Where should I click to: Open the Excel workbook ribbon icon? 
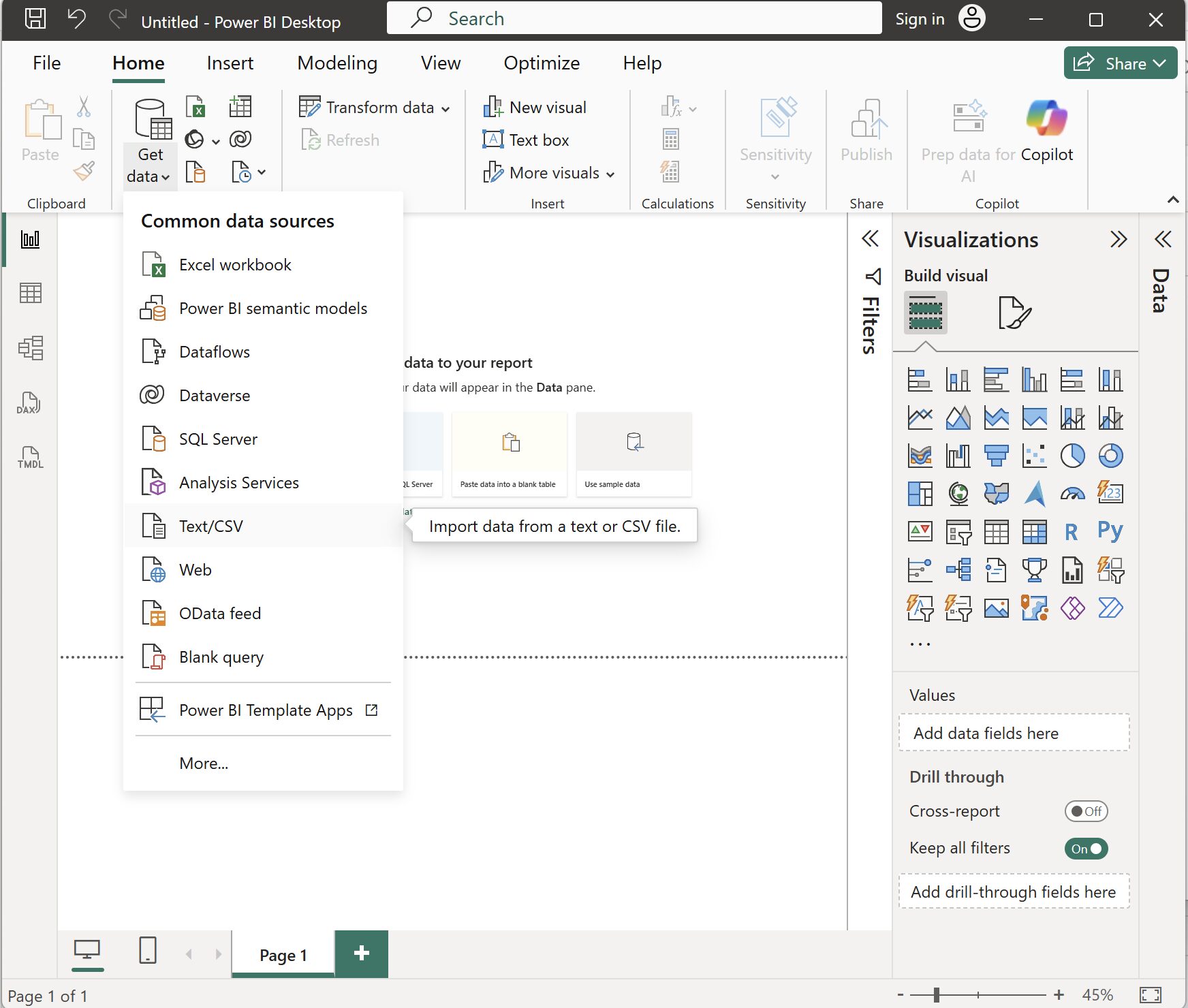pos(196,106)
